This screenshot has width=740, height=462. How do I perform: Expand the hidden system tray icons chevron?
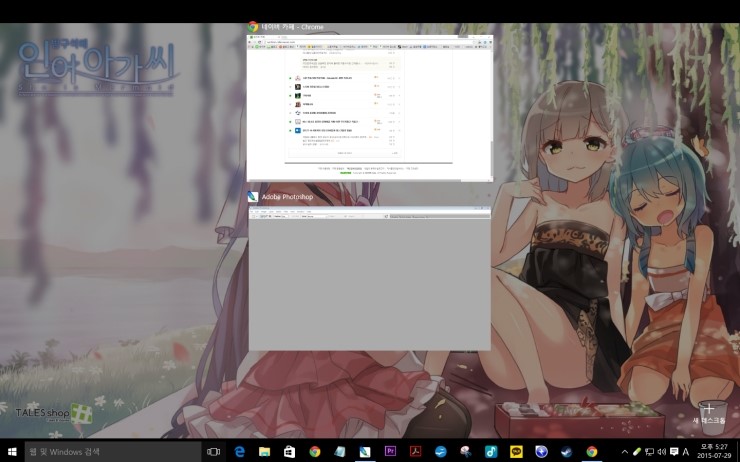tap(625, 452)
